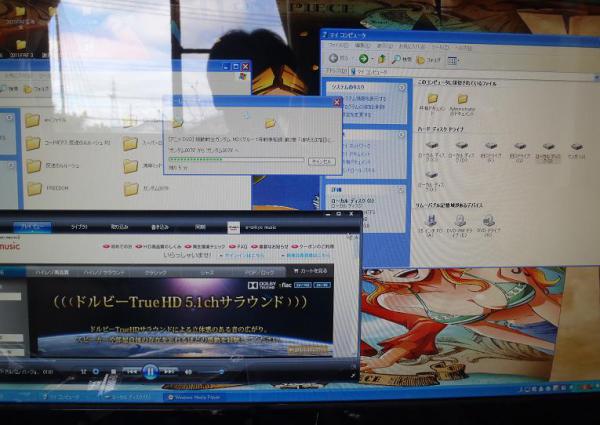Open the ハイレゾ/高音質 category tab
Viewport: 600px width, 425px height.
click(52, 272)
